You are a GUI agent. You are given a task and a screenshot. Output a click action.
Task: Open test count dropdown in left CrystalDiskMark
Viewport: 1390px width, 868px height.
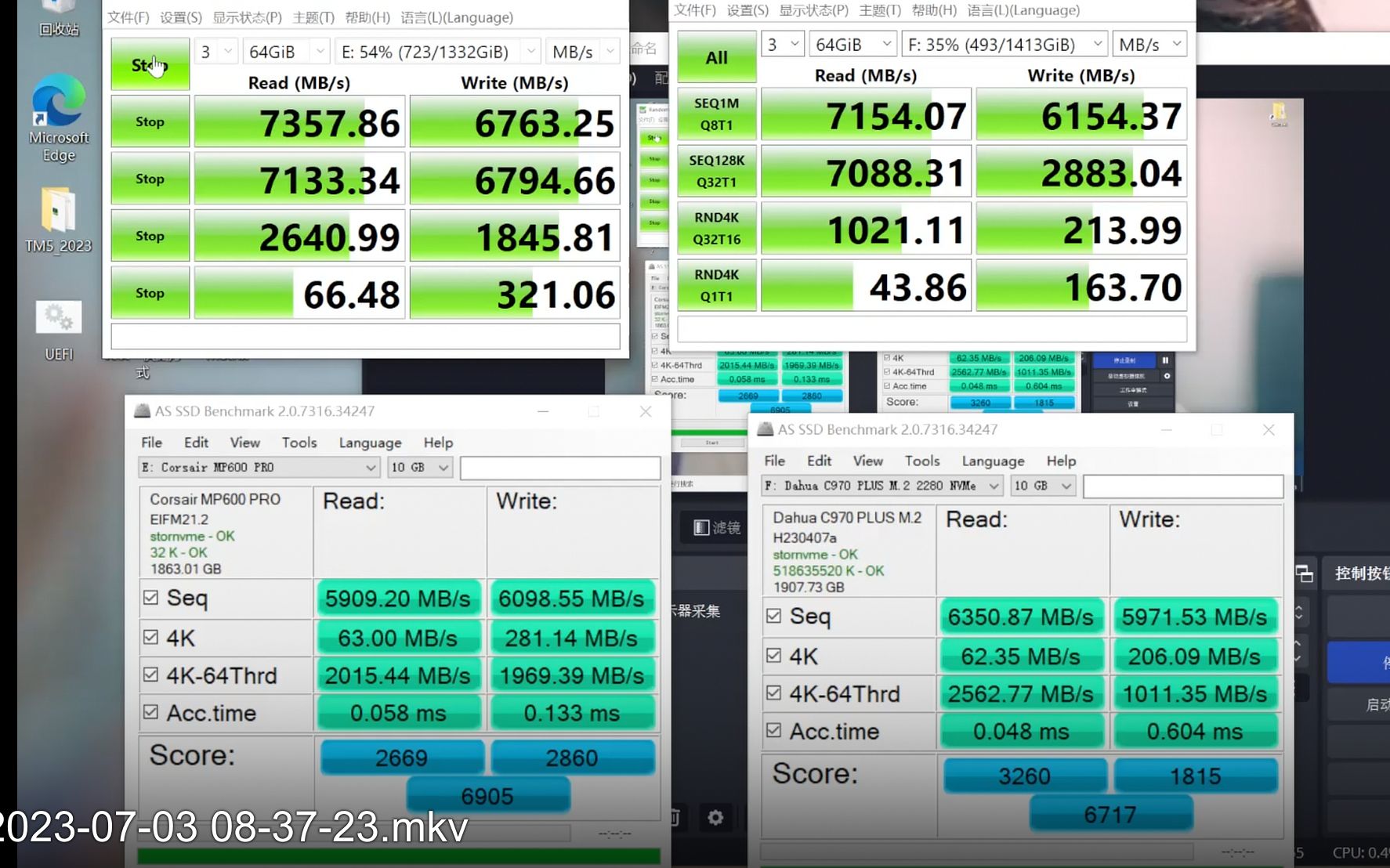(215, 52)
